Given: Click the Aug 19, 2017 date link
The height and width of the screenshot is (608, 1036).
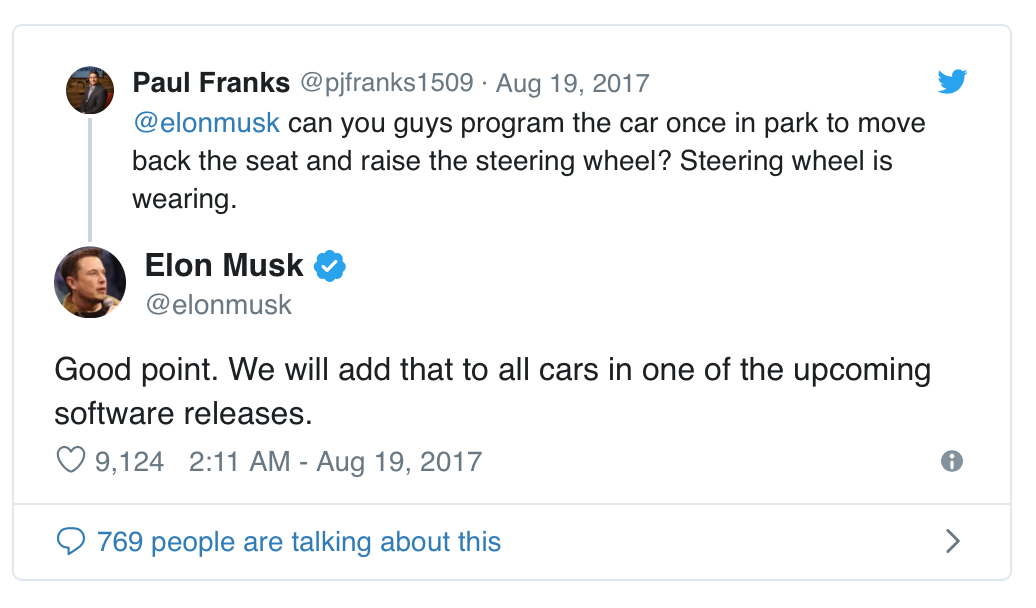Looking at the screenshot, I should tap(572, 83).
